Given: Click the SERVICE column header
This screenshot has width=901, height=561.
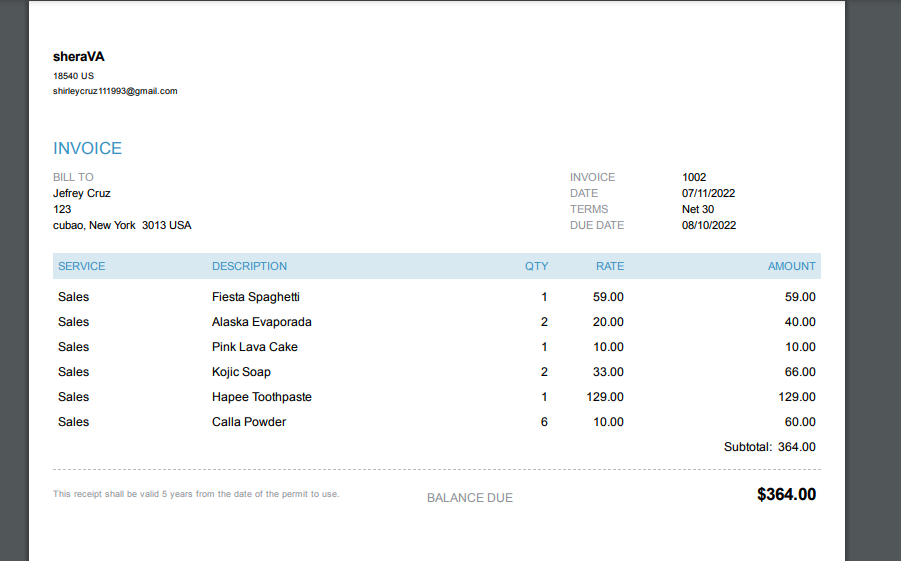Looking at the screenshot, I should tap(82, 266).
